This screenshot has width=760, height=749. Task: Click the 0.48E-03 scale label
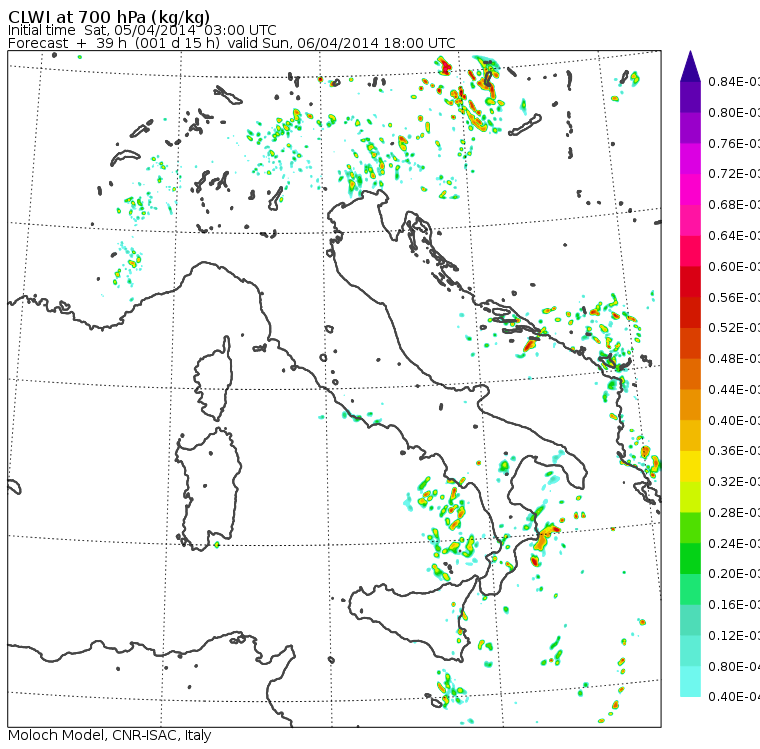pos(734,359)
